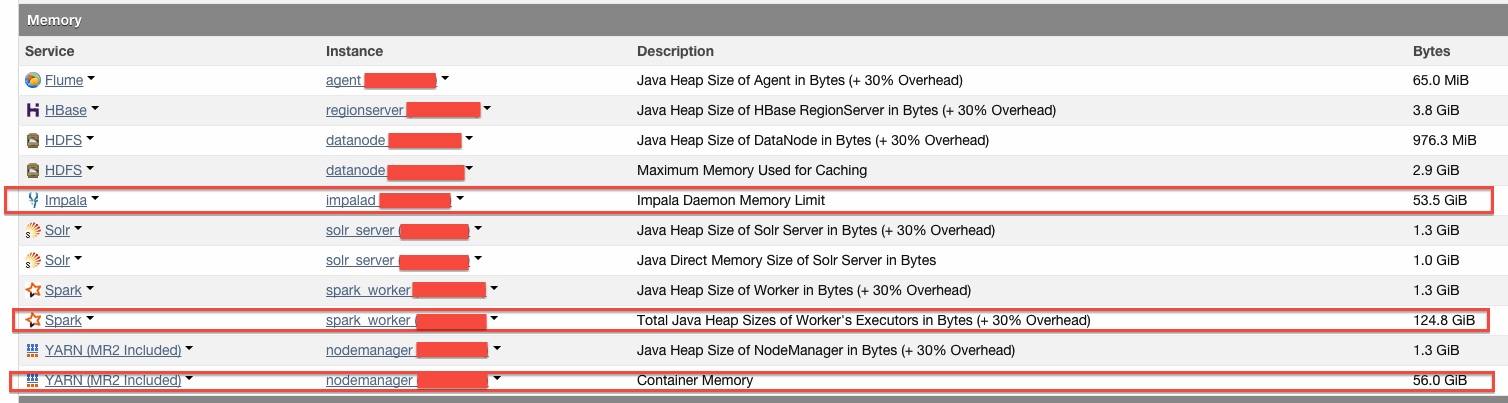Open the agent instance link

(x=344, y=80)
